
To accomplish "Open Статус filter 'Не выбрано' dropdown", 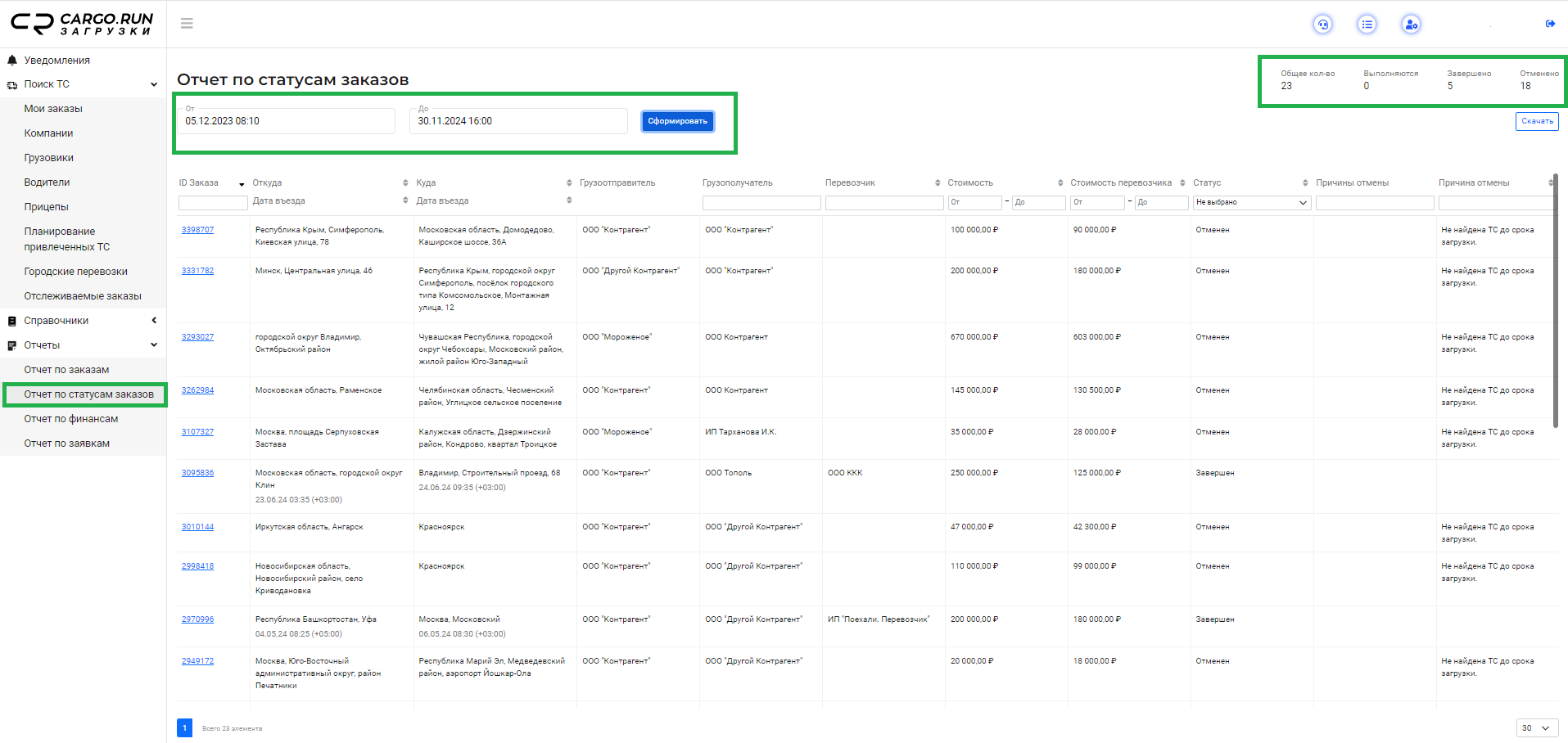I will click(1252, 202).
